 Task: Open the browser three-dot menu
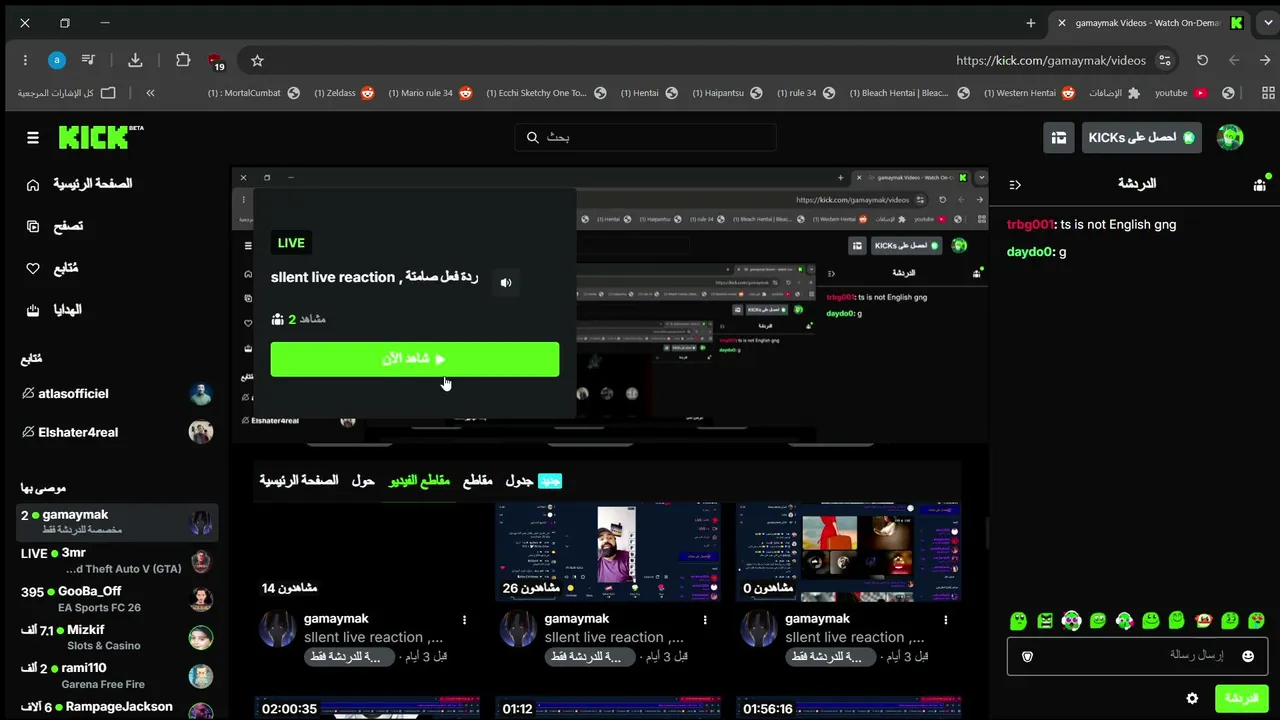click(x=25, y=60)
